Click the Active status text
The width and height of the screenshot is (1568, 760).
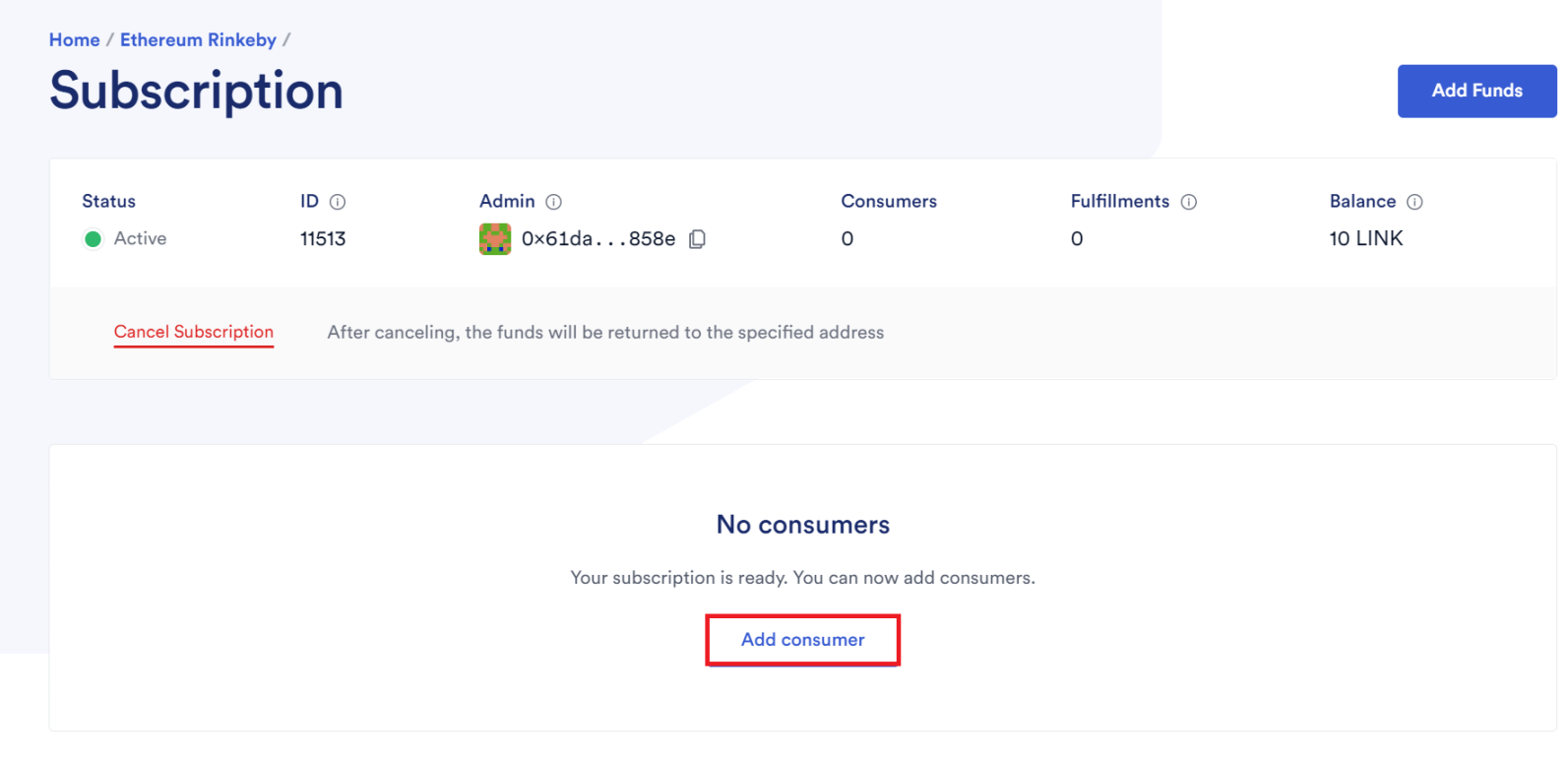(141, 239)
